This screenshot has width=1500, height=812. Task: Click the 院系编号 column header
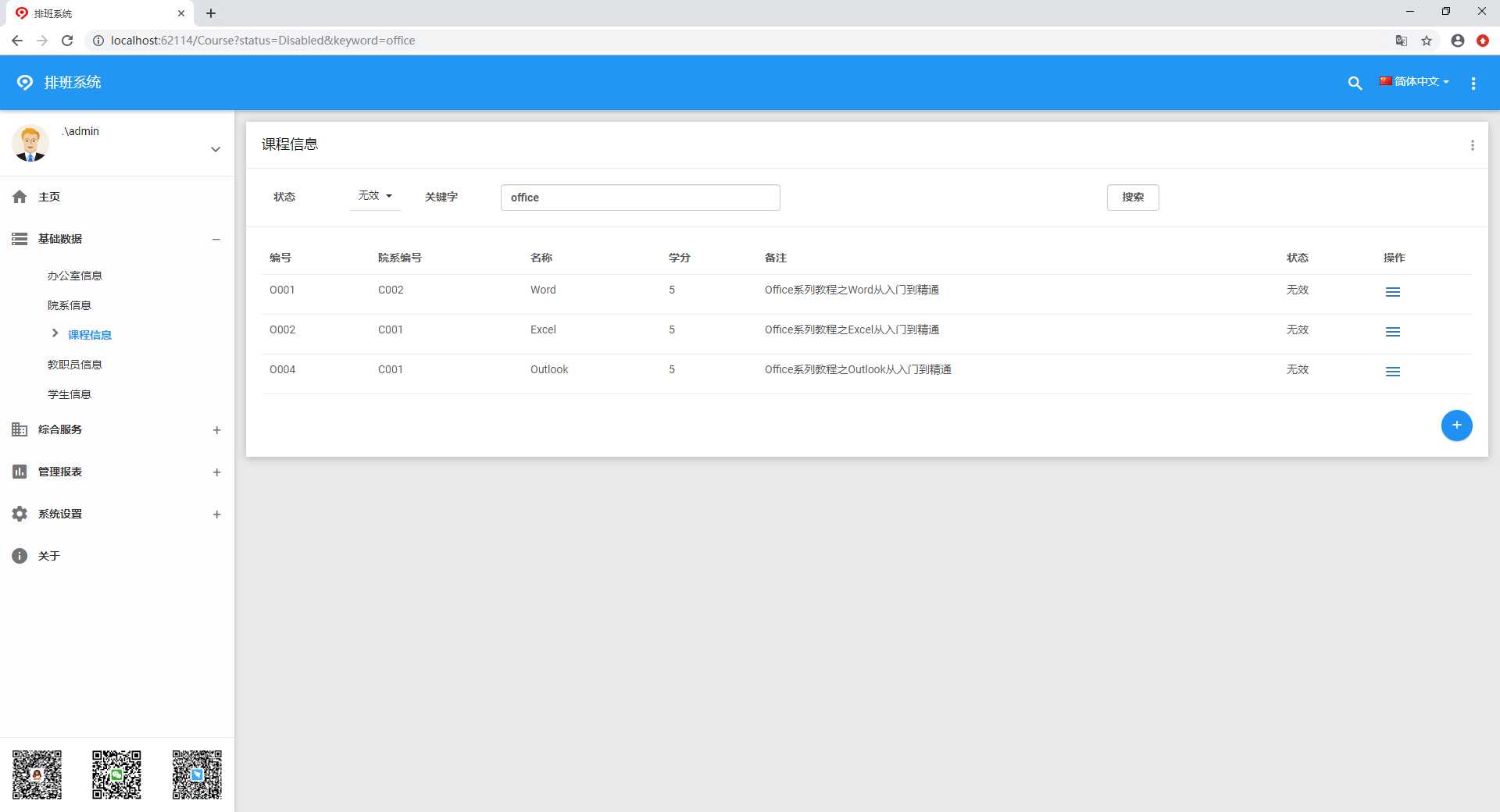[399, 258]
